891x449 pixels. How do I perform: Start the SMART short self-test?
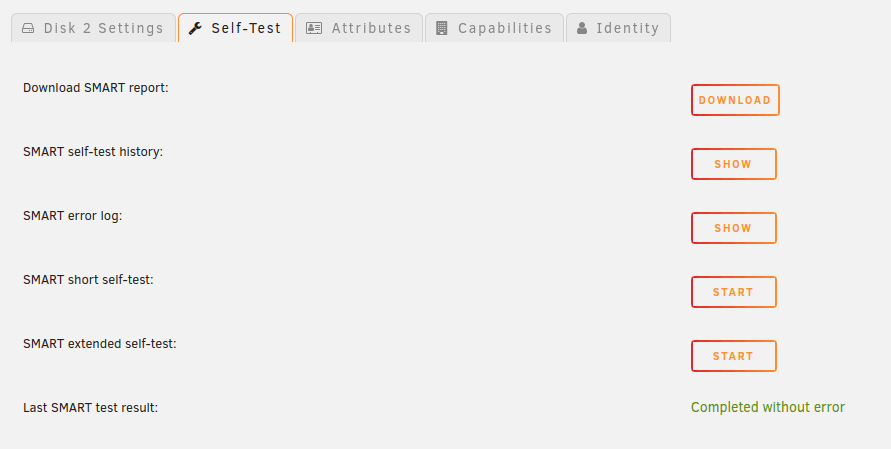[x=734, y=292]
